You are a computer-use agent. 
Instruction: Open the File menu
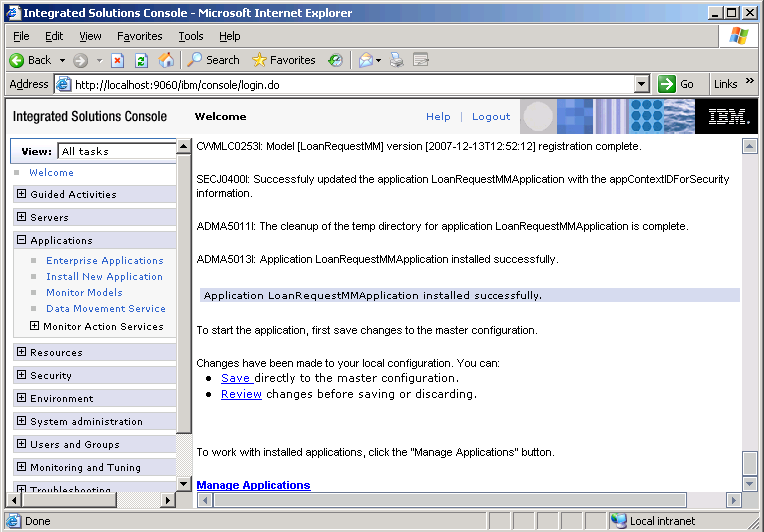pos(21,36)
